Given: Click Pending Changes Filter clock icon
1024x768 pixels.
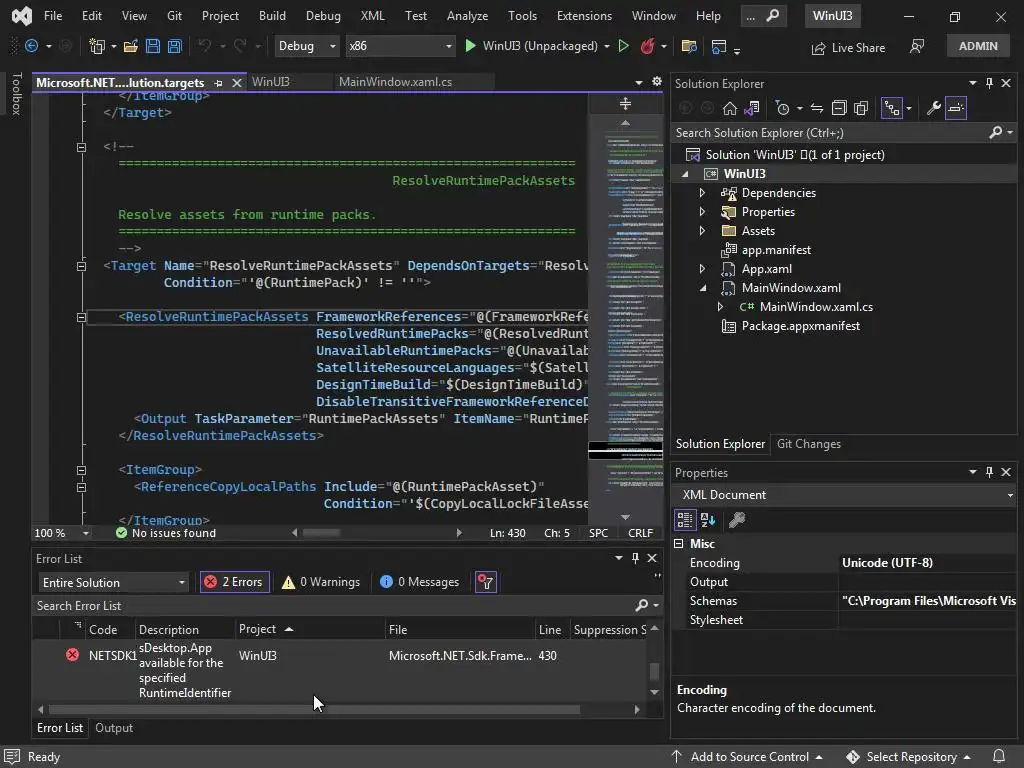Looking at the screenshot, I should (x=782, y=108).
